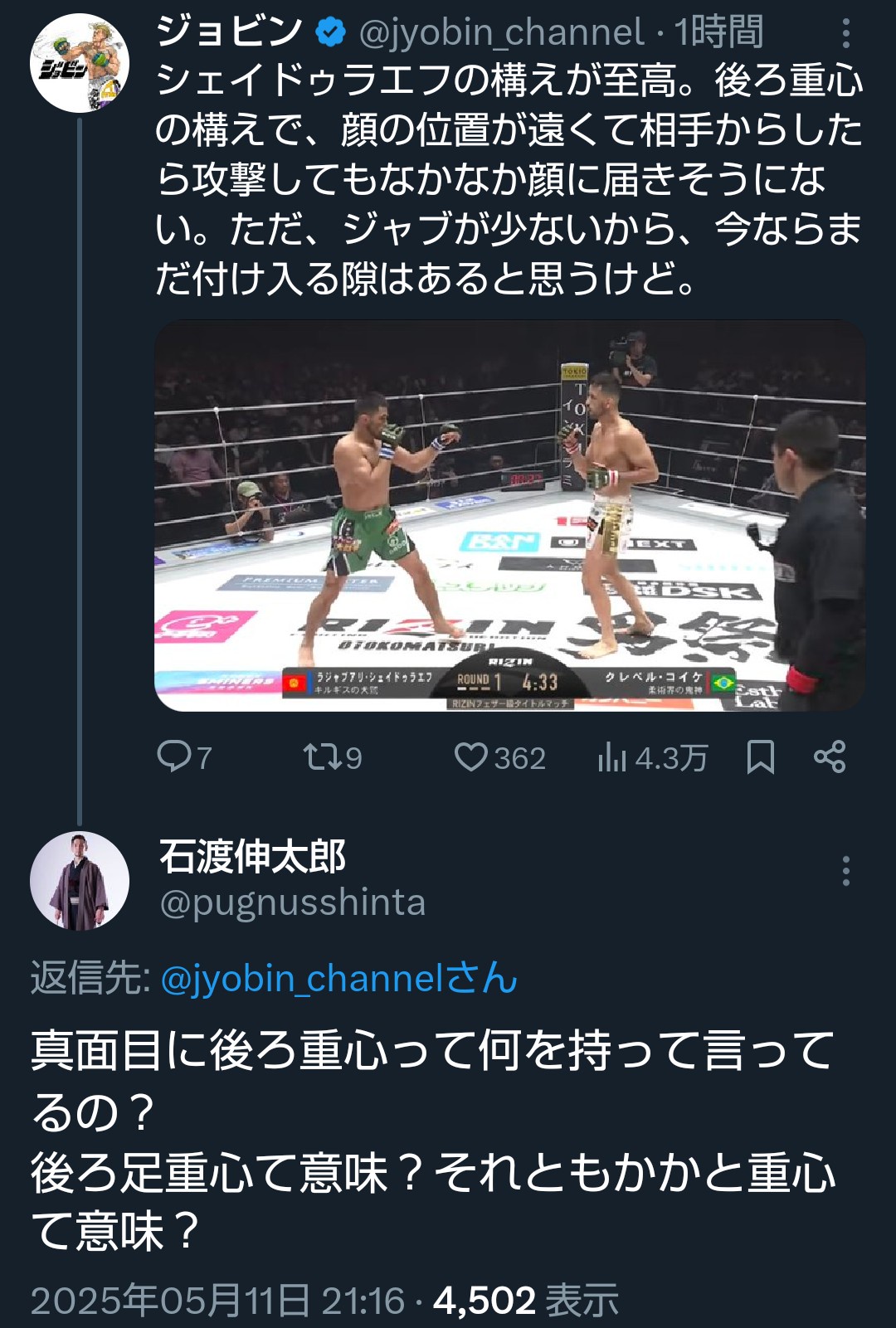The image size is (896, 1328).
Task: Bookmark the ジョビン tweet
Action: point(760,756)
